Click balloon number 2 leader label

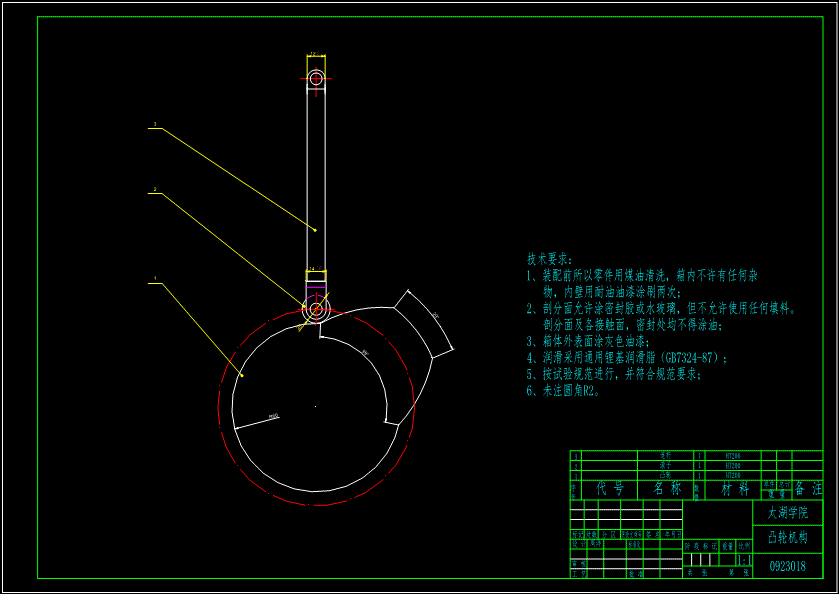click(x=155, y=189)
